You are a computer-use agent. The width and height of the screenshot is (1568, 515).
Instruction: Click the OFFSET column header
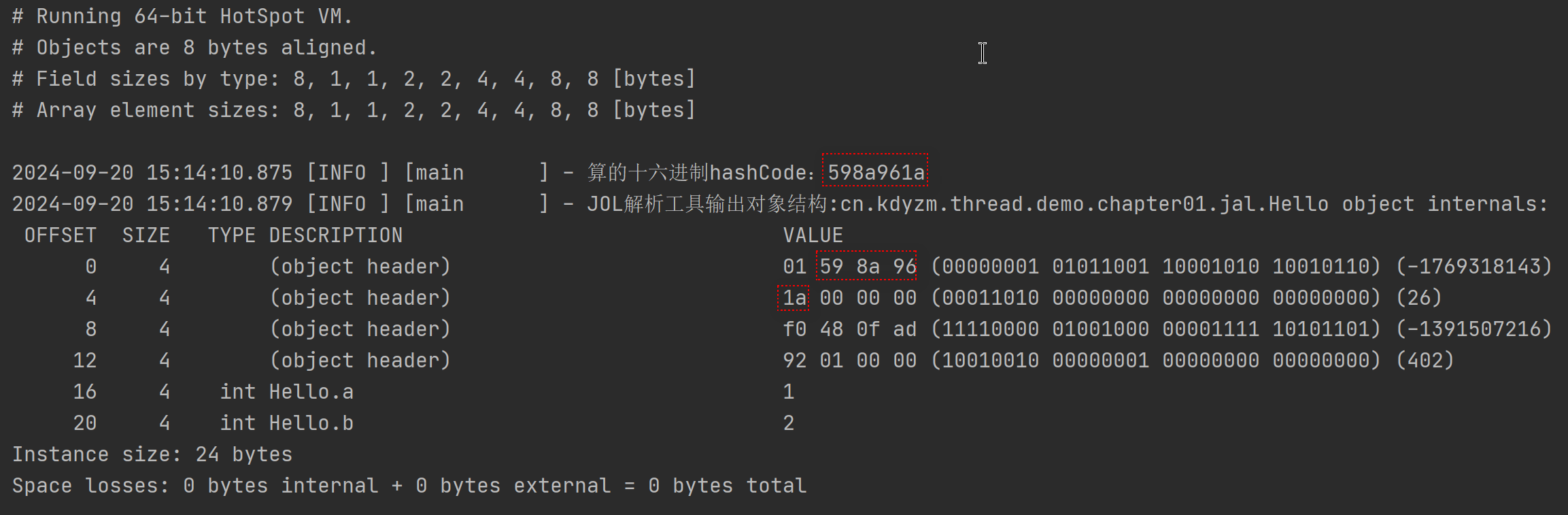click(x=60, y=235)
